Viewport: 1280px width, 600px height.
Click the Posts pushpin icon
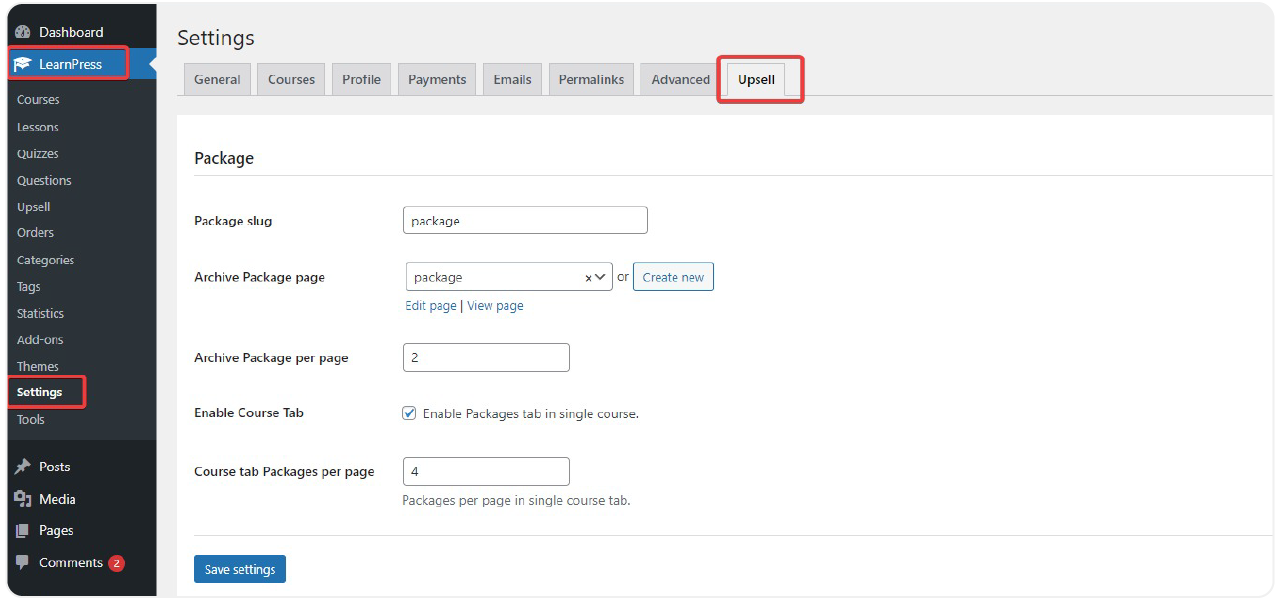[23, 467]
